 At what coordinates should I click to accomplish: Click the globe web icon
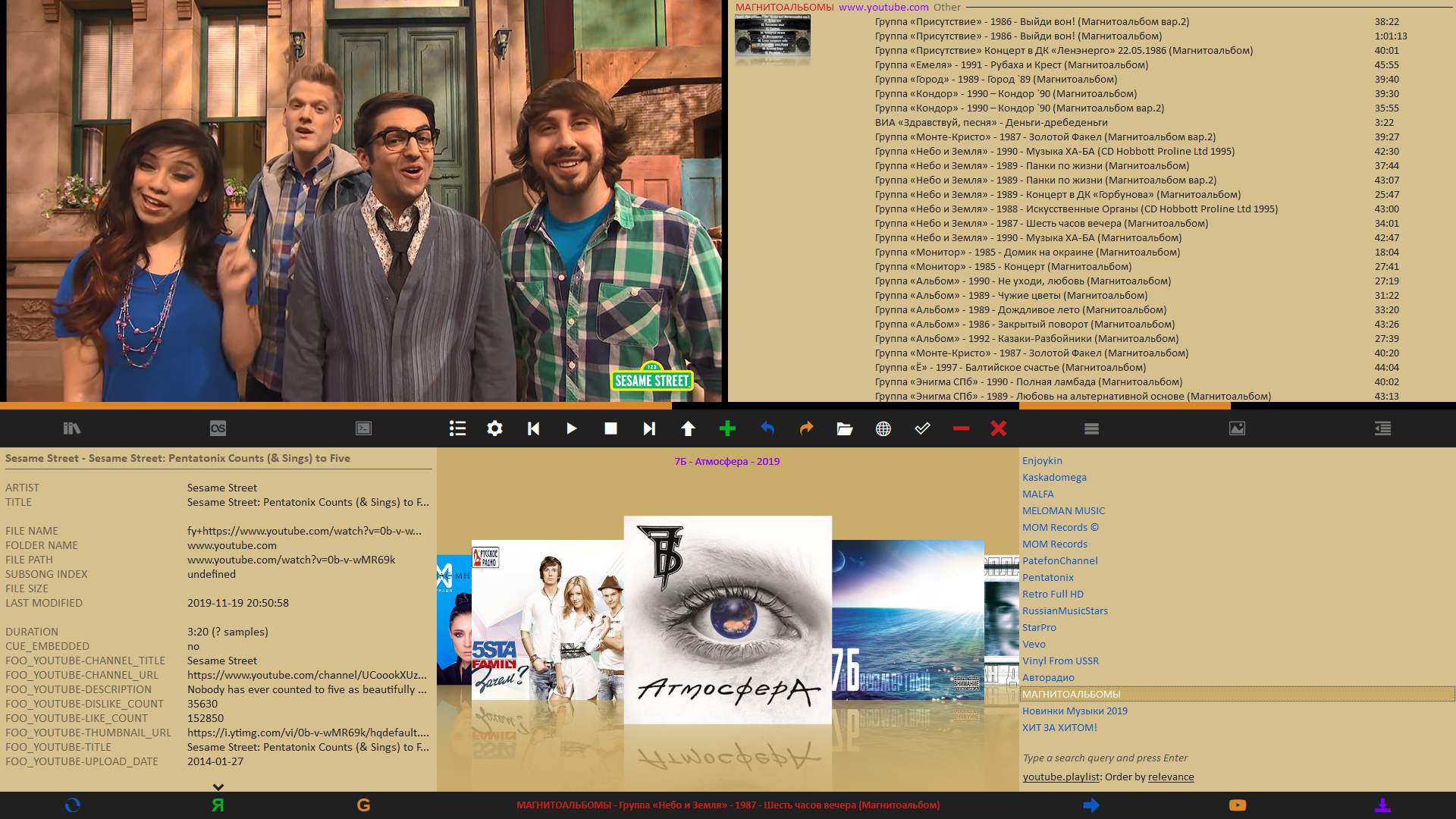click(x=883, y=428)
